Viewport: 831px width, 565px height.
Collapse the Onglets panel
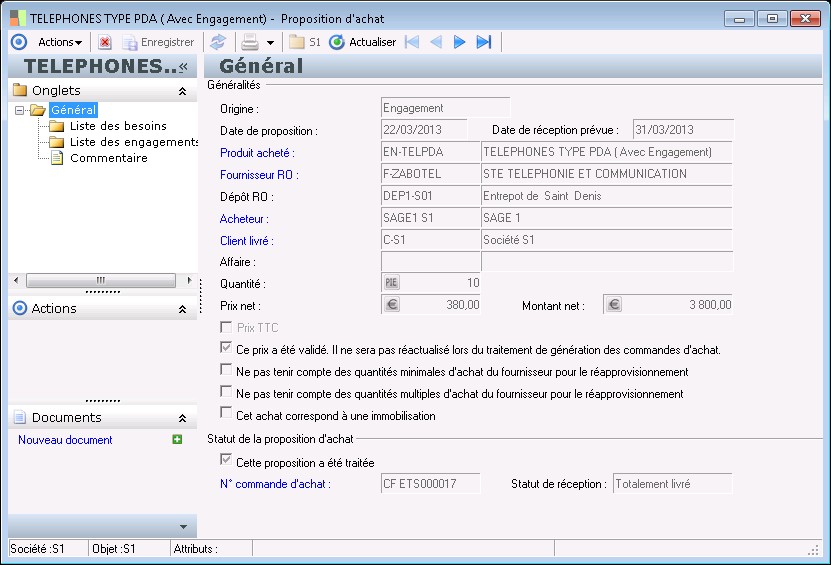182,90
